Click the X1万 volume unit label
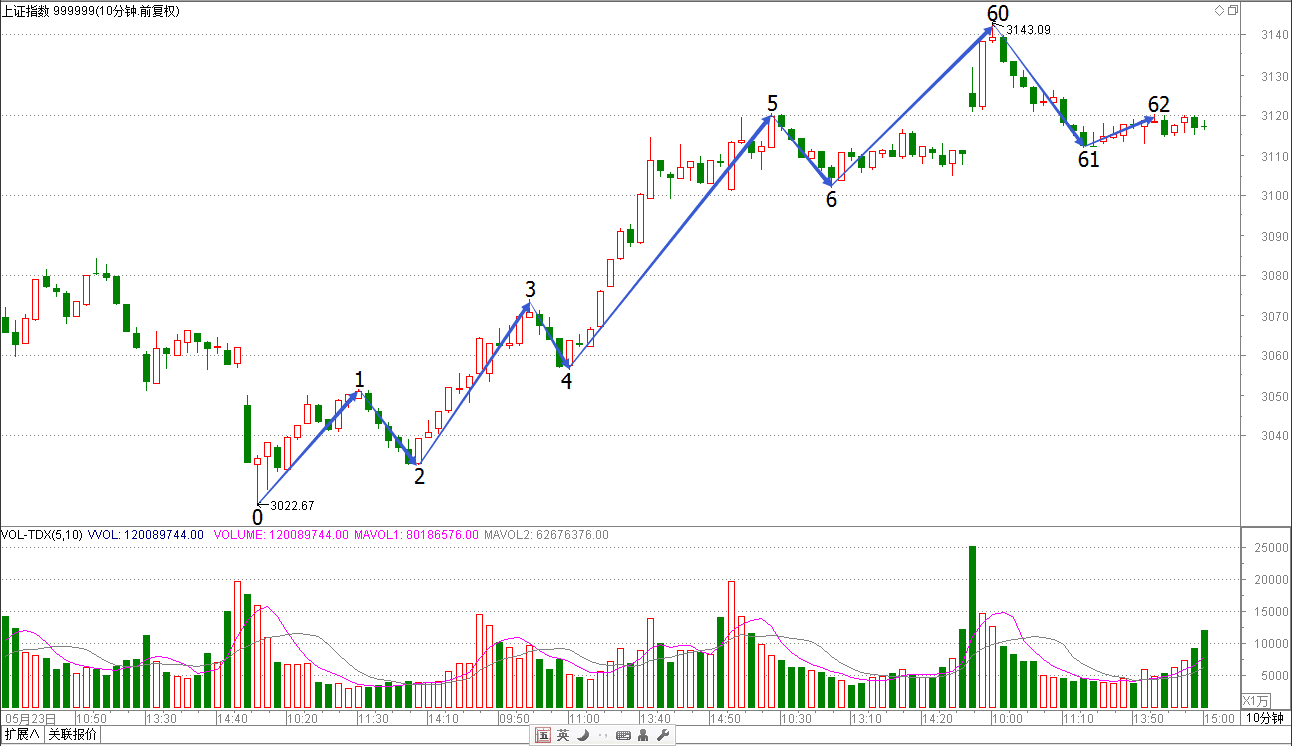The width and height of the screenshot is (1292, 746). pyautogui.click(x=1257, y=700)
